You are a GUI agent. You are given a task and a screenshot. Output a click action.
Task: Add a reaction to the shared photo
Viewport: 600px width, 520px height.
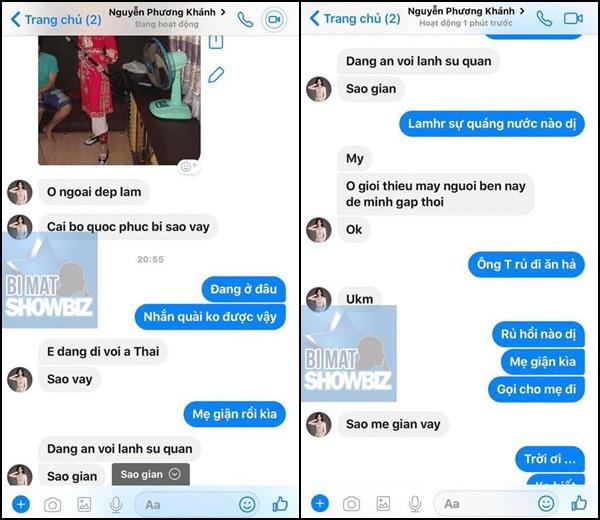pos(188,167)
